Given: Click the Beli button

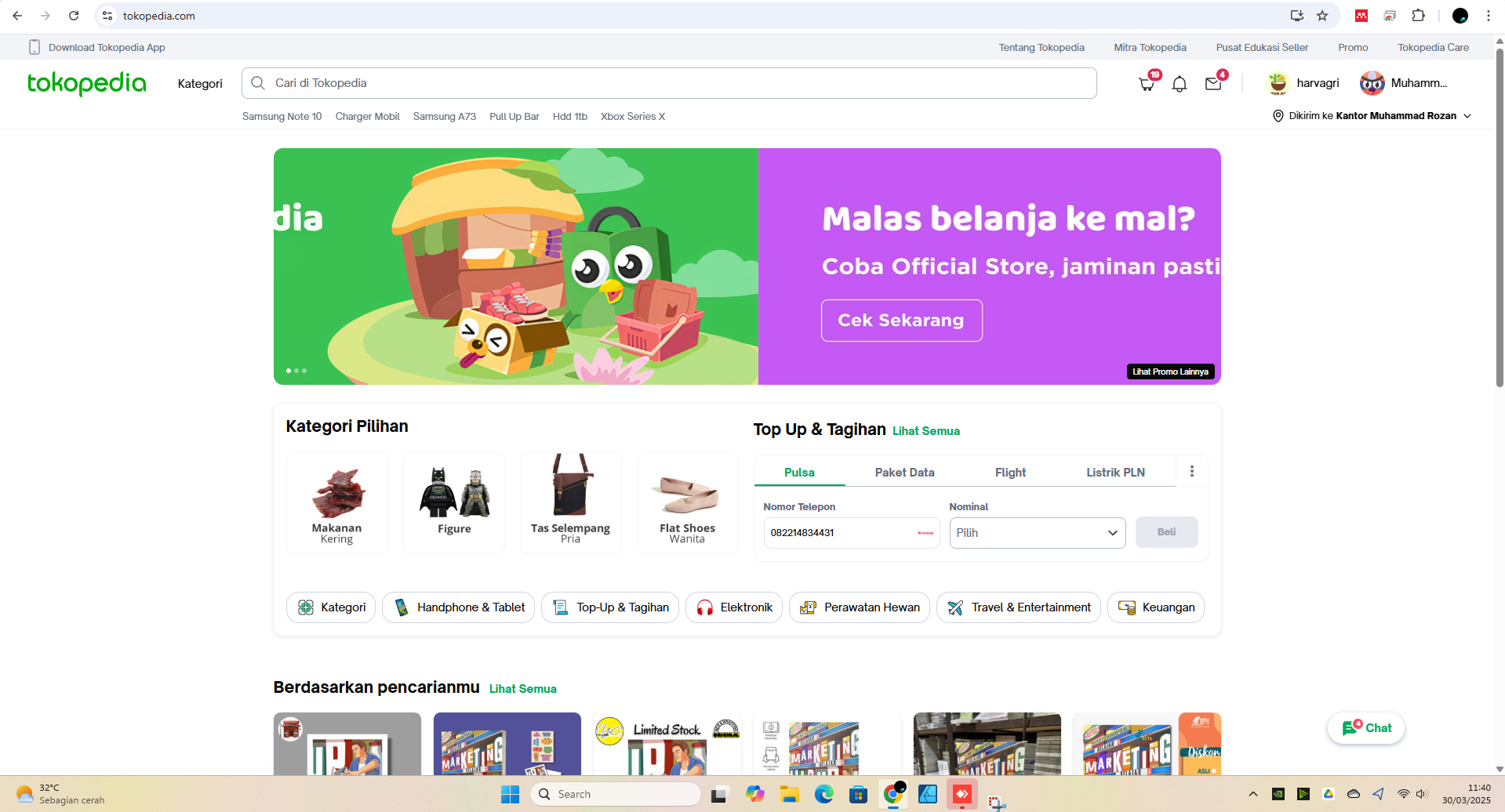Looking at the screenshot, I should coord(1166,532).
